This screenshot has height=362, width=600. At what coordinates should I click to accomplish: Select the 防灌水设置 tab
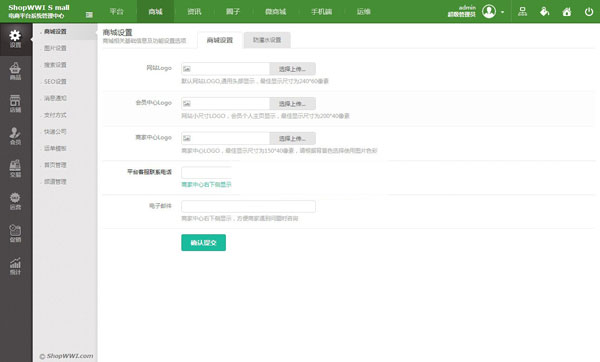click(267, 40)
